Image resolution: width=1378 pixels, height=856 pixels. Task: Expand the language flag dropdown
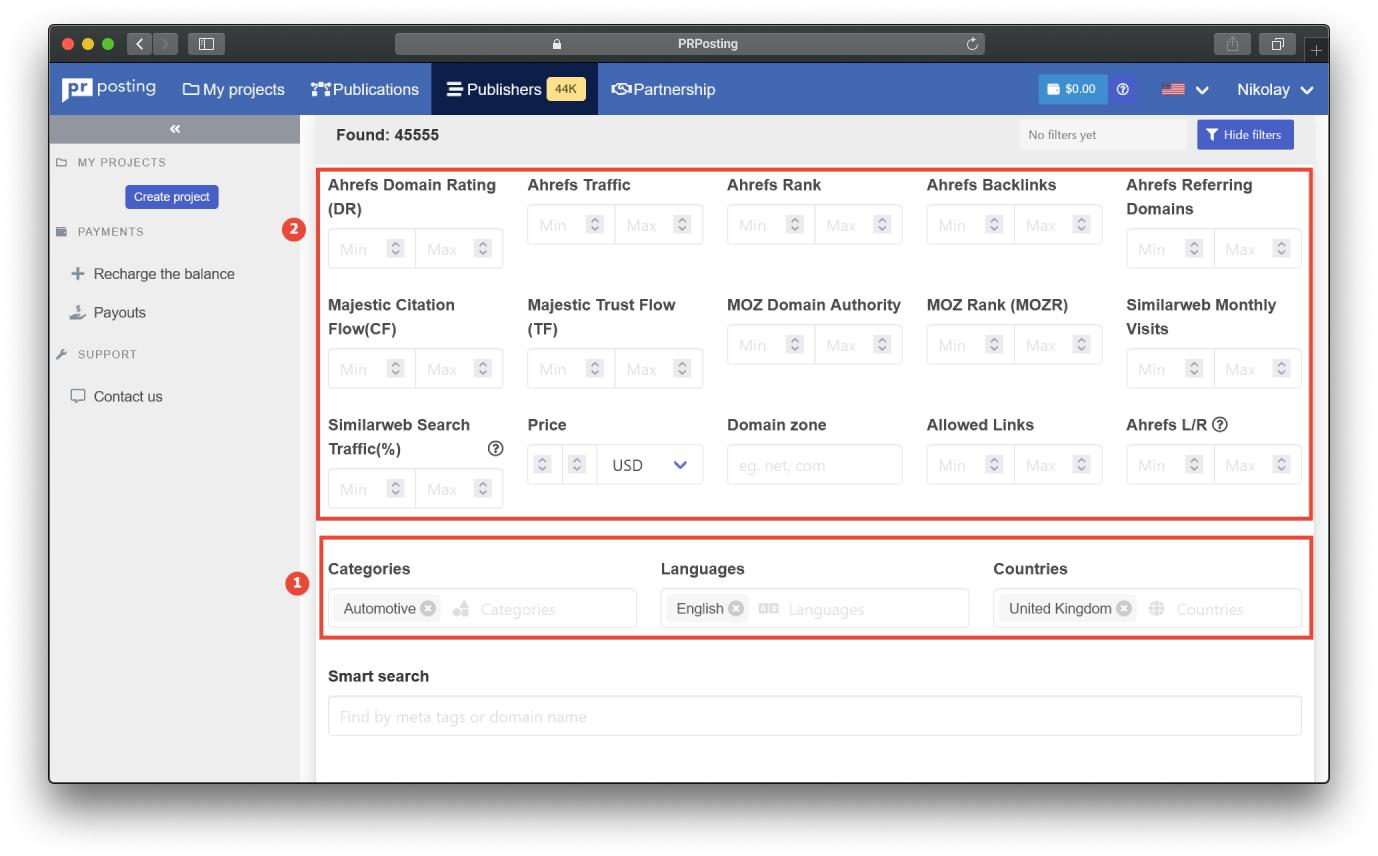pos(1185,89)
